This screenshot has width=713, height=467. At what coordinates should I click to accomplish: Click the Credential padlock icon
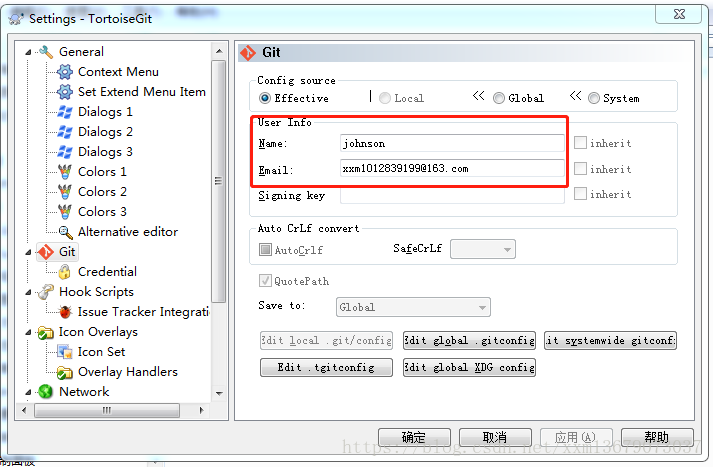[65, 272]
